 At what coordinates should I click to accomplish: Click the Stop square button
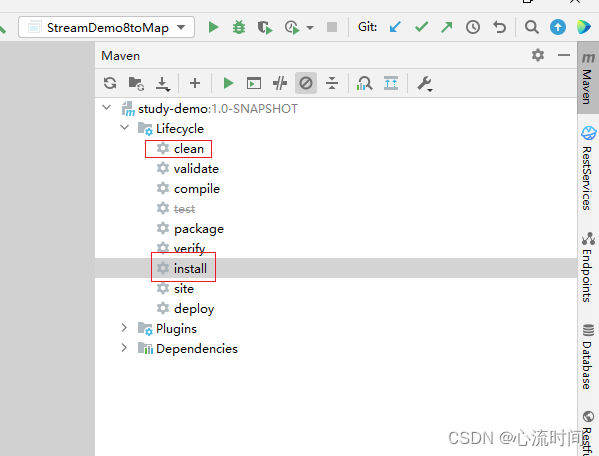332,27
